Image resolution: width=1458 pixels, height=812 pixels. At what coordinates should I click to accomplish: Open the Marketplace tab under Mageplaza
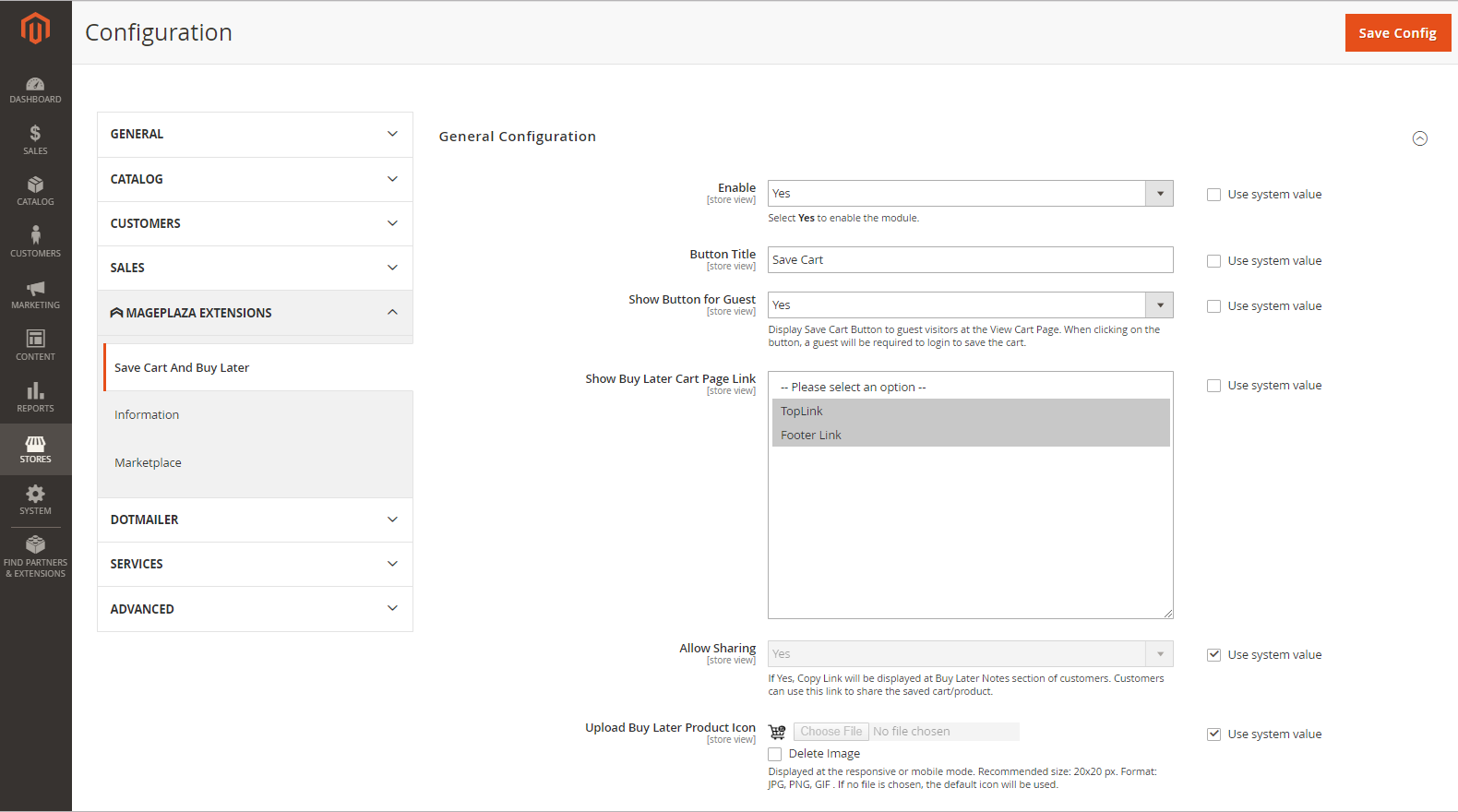click(x=148, y=463)
